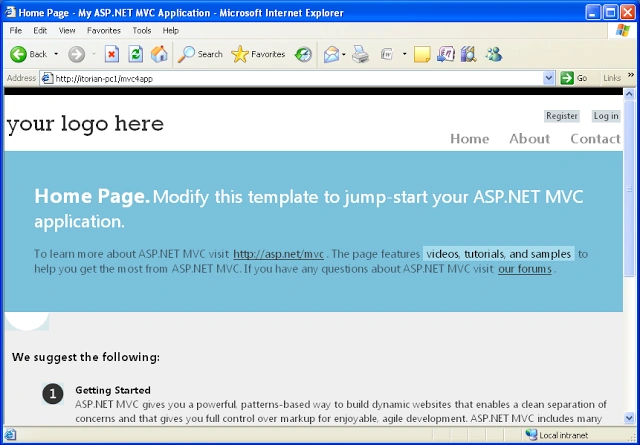The image size is (640, 445).
Task: Click the 'Home Page.' banner heading
Action: (92, 196)
